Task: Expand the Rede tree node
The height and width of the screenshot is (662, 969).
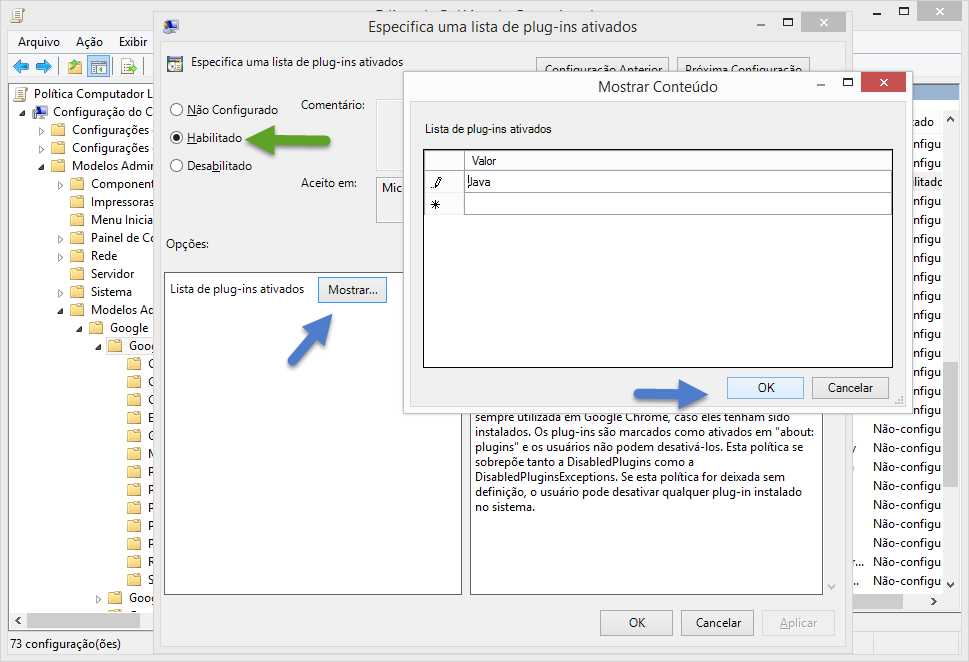Action: 60,257
